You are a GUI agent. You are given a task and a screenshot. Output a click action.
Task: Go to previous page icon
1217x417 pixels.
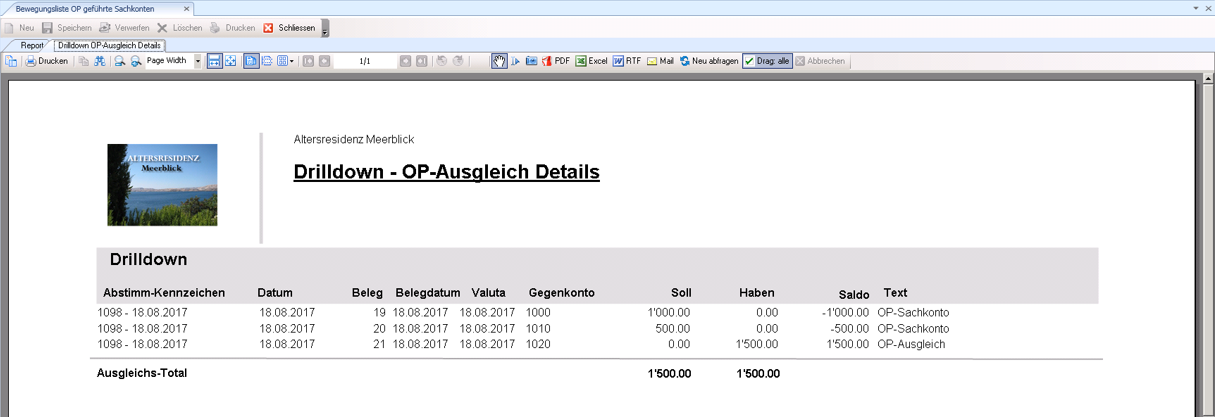click(x=325, y=61)
